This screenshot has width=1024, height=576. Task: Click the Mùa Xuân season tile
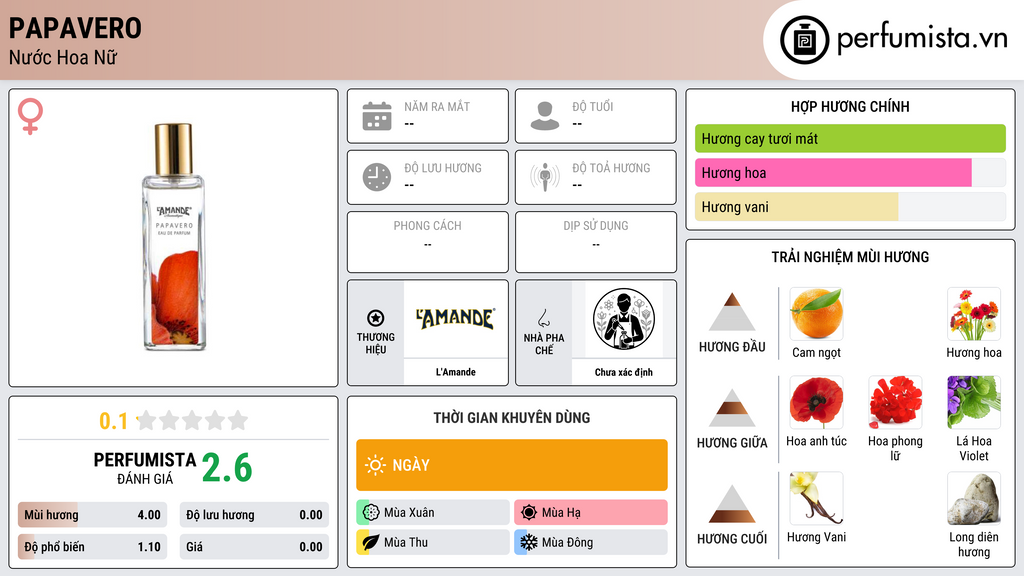click(433, 512)
